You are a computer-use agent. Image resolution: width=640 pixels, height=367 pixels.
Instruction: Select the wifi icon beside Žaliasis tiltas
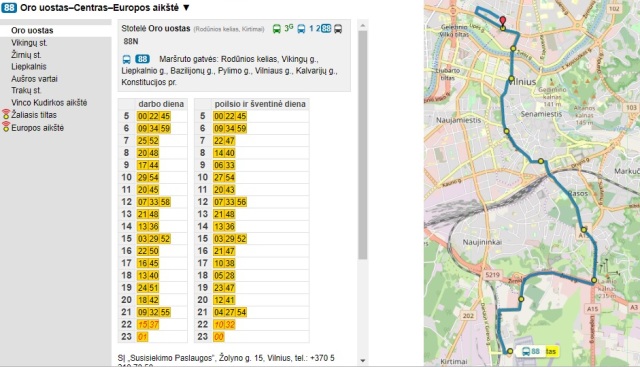[6, 114]
